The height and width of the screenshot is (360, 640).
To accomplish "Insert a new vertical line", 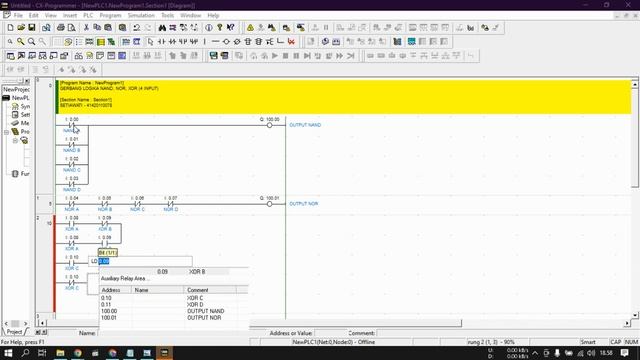I will [x=205, y=42].
